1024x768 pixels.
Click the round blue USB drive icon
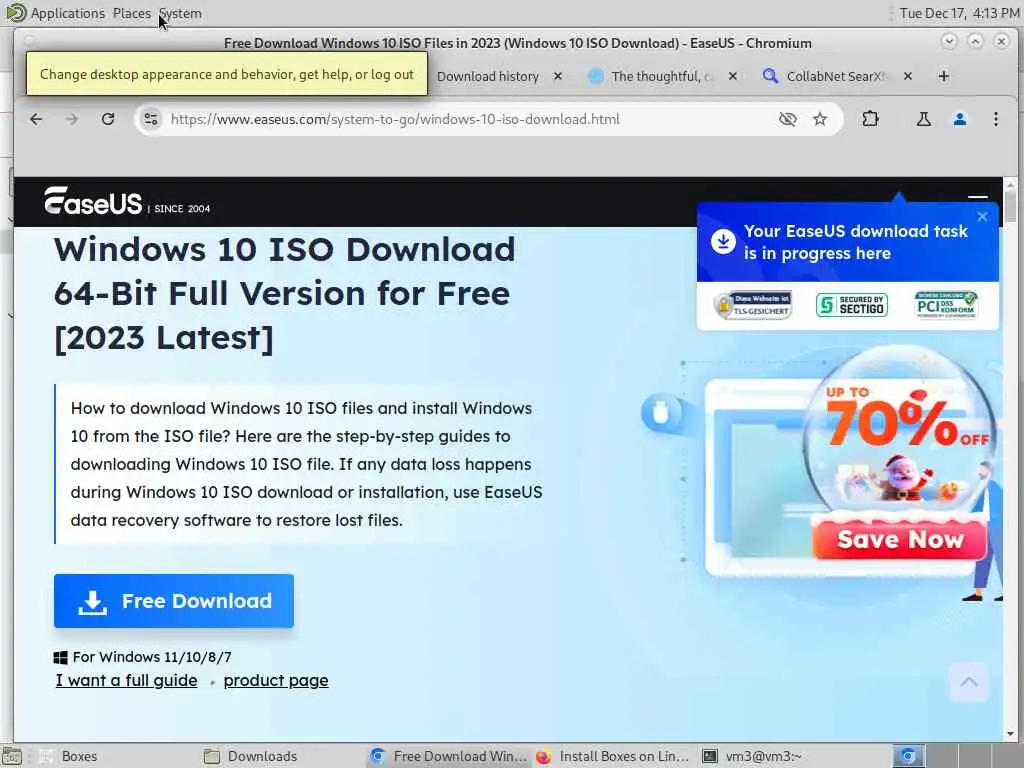(x=660, y=413)
